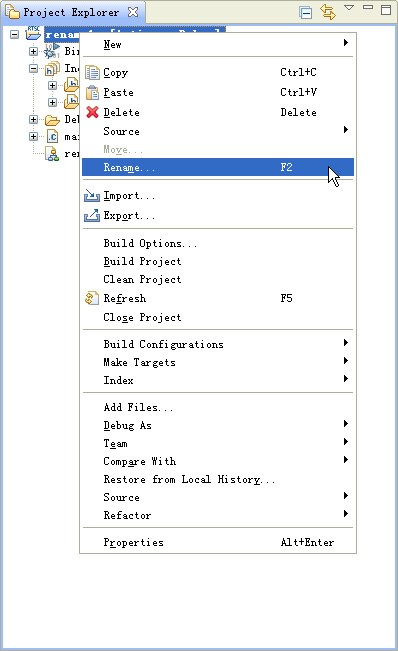
Task: Click the Collapse All icon in Project Explorer toolbar
Action: click(306, 12)
